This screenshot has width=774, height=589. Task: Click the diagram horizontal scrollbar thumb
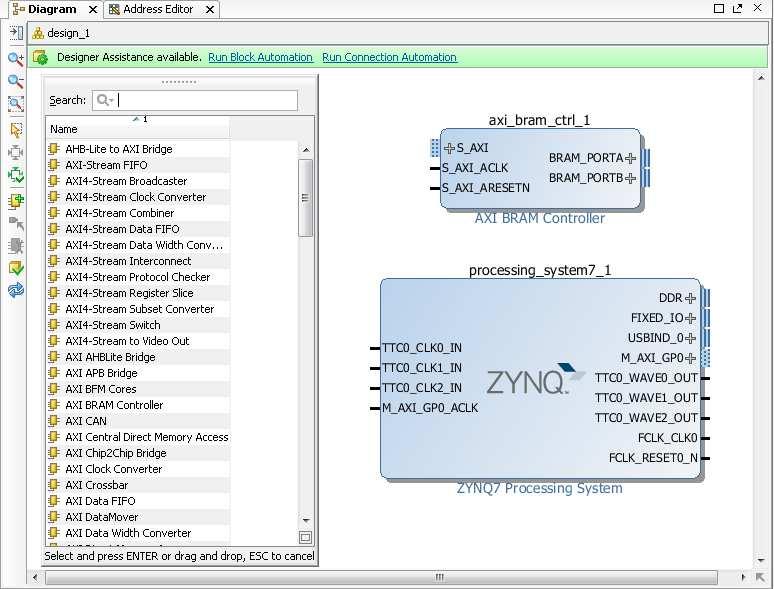point(381,577)
